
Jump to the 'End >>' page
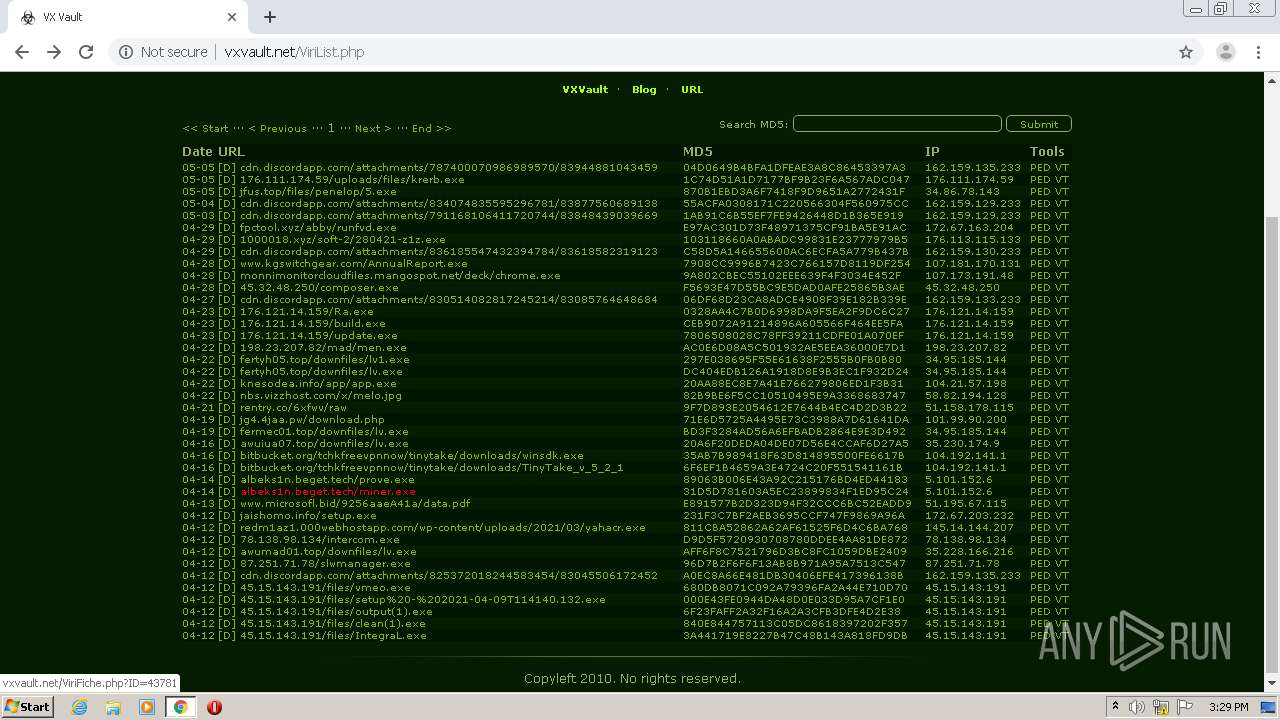(x=431, y=128)
